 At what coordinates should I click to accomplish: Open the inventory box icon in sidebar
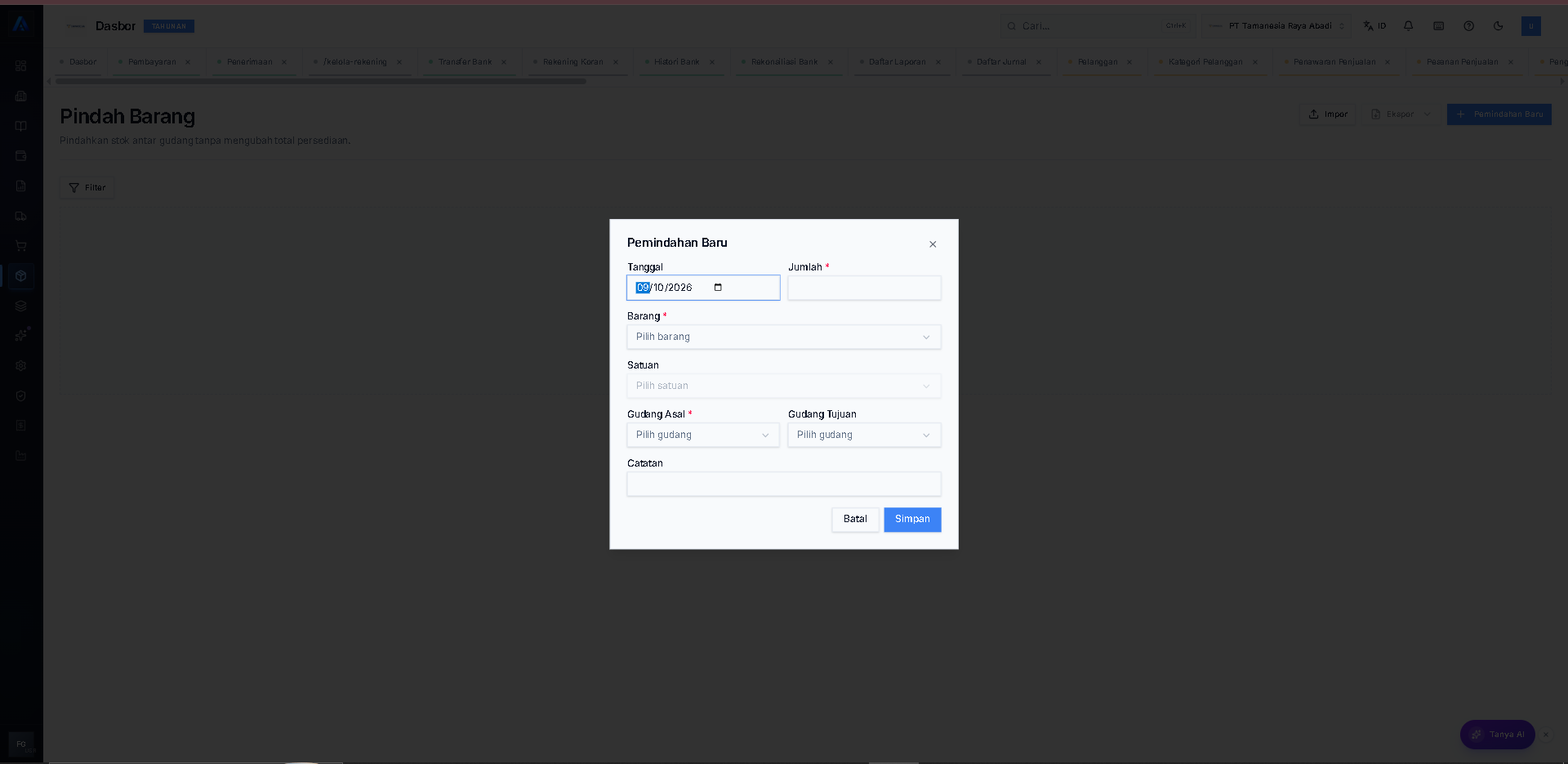(x=21, y=276)
